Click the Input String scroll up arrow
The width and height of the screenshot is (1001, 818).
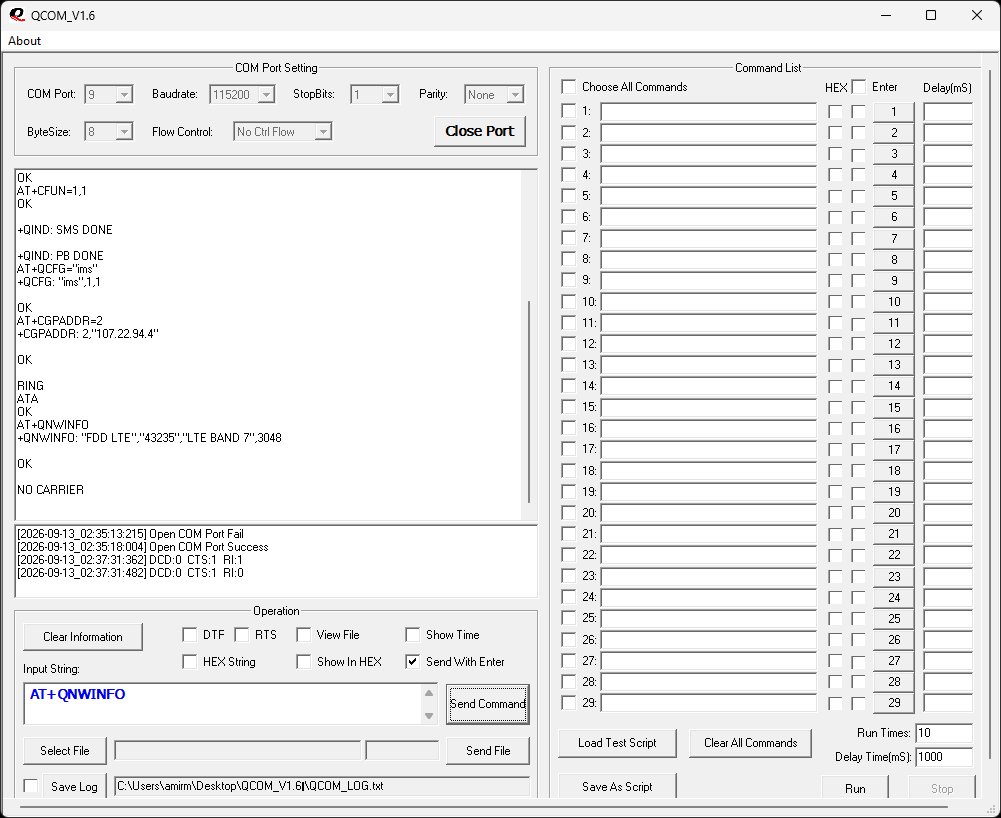coord(429,693)
